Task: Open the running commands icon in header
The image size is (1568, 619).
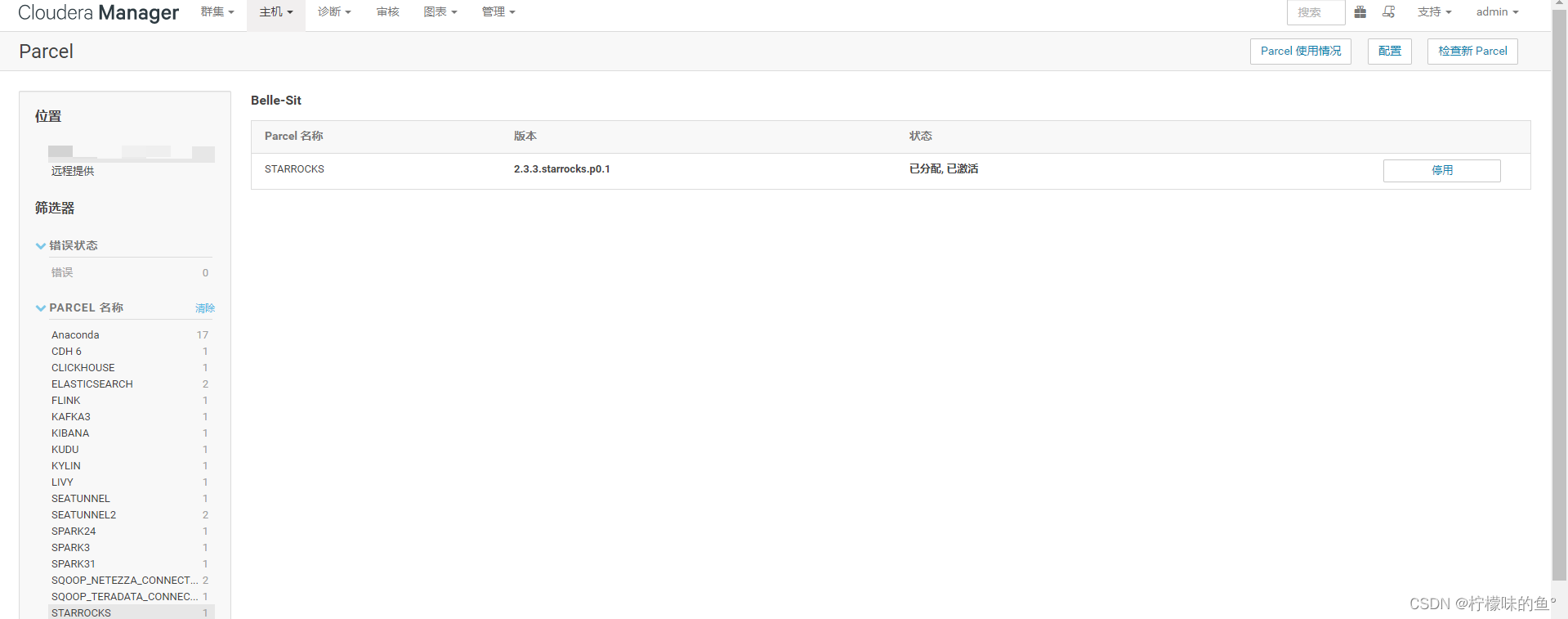Action: click(1388, 12)
